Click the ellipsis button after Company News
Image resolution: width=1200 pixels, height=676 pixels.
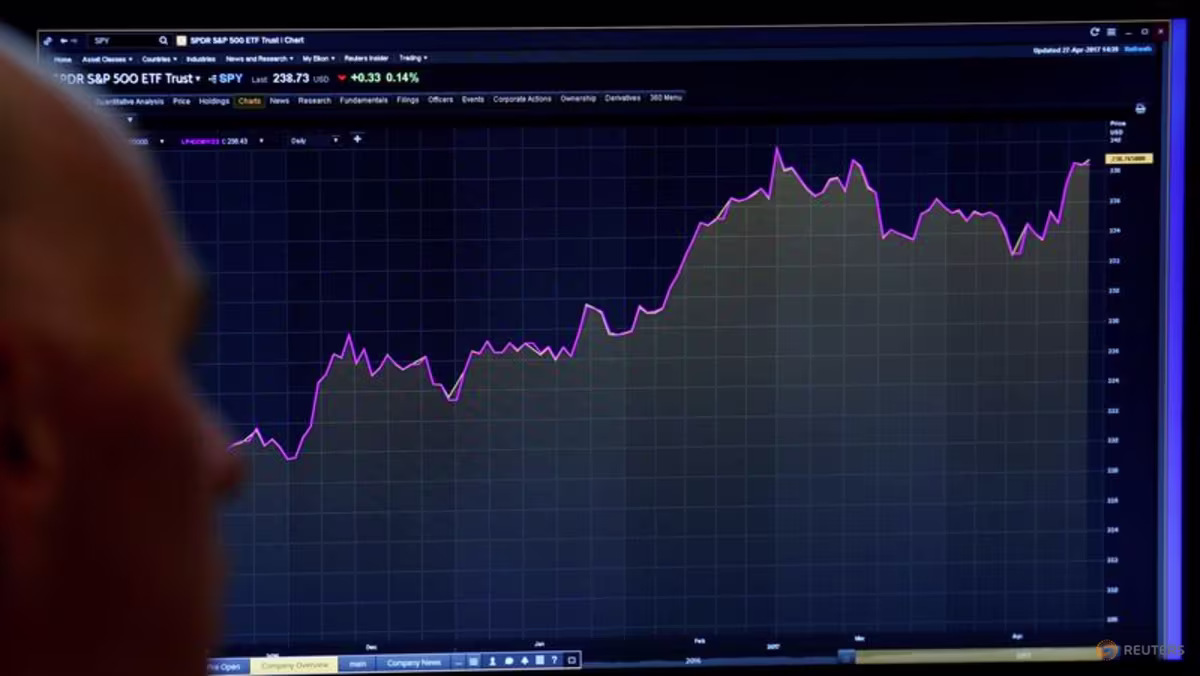click(458, 662)
